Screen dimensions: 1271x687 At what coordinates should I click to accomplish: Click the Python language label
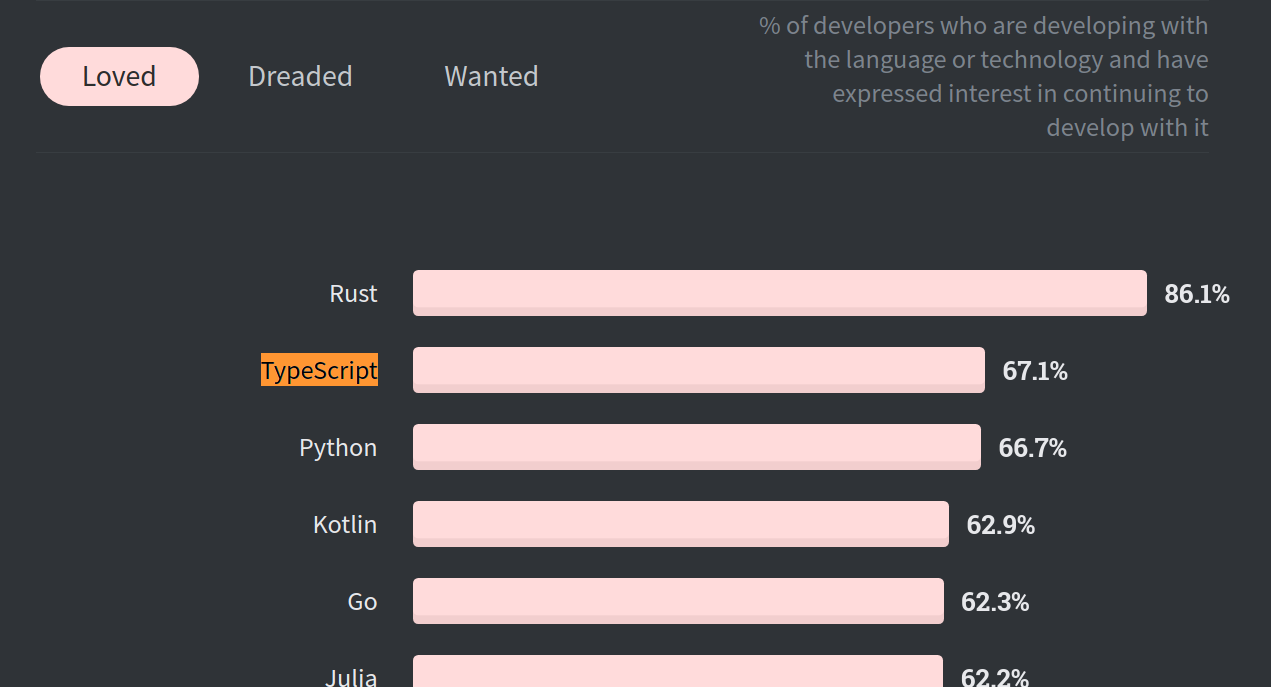338,447
